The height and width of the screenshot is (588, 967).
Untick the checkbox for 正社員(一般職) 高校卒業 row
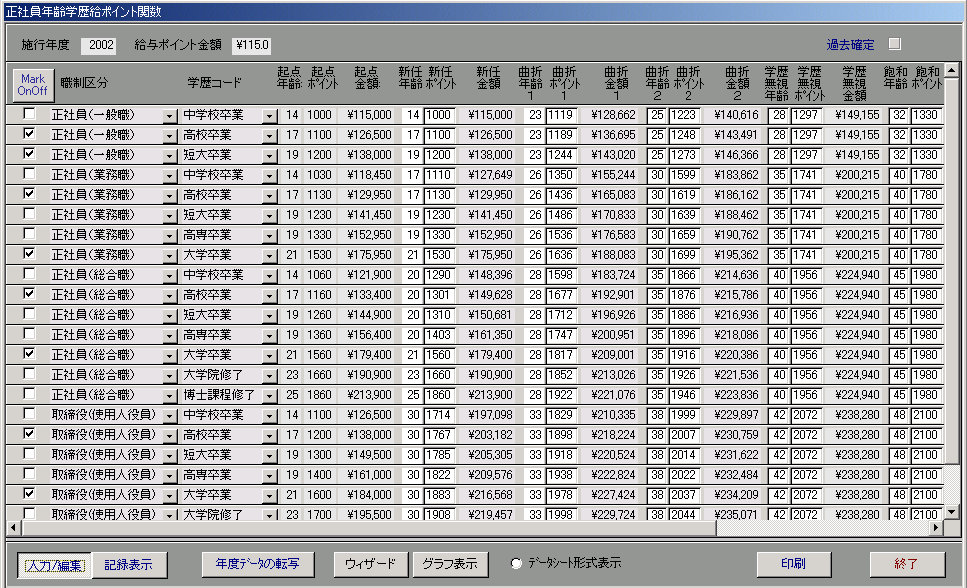coord(29,134)
